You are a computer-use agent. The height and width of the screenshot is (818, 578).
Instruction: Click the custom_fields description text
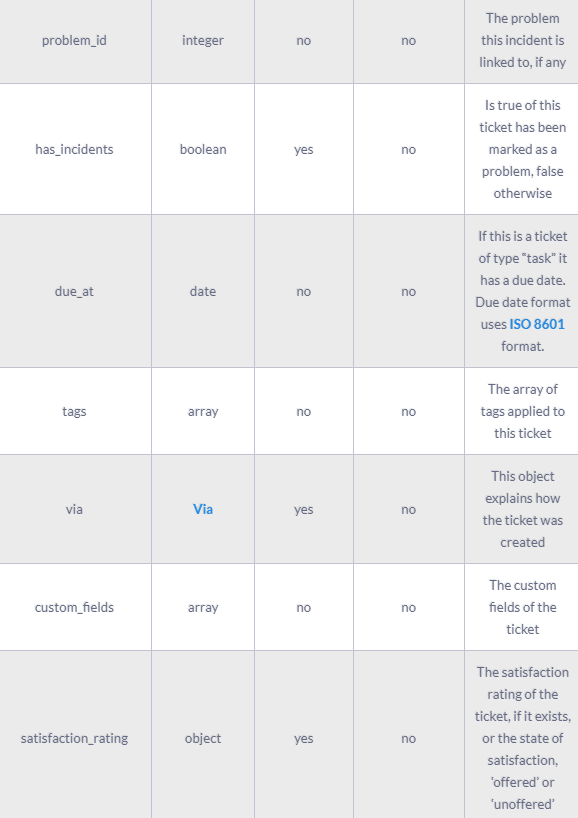point(523,607)
